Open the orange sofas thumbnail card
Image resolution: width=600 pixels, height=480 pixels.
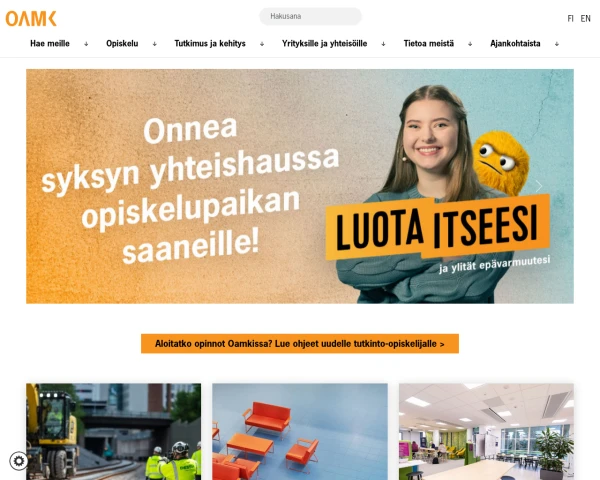point(300,431)
